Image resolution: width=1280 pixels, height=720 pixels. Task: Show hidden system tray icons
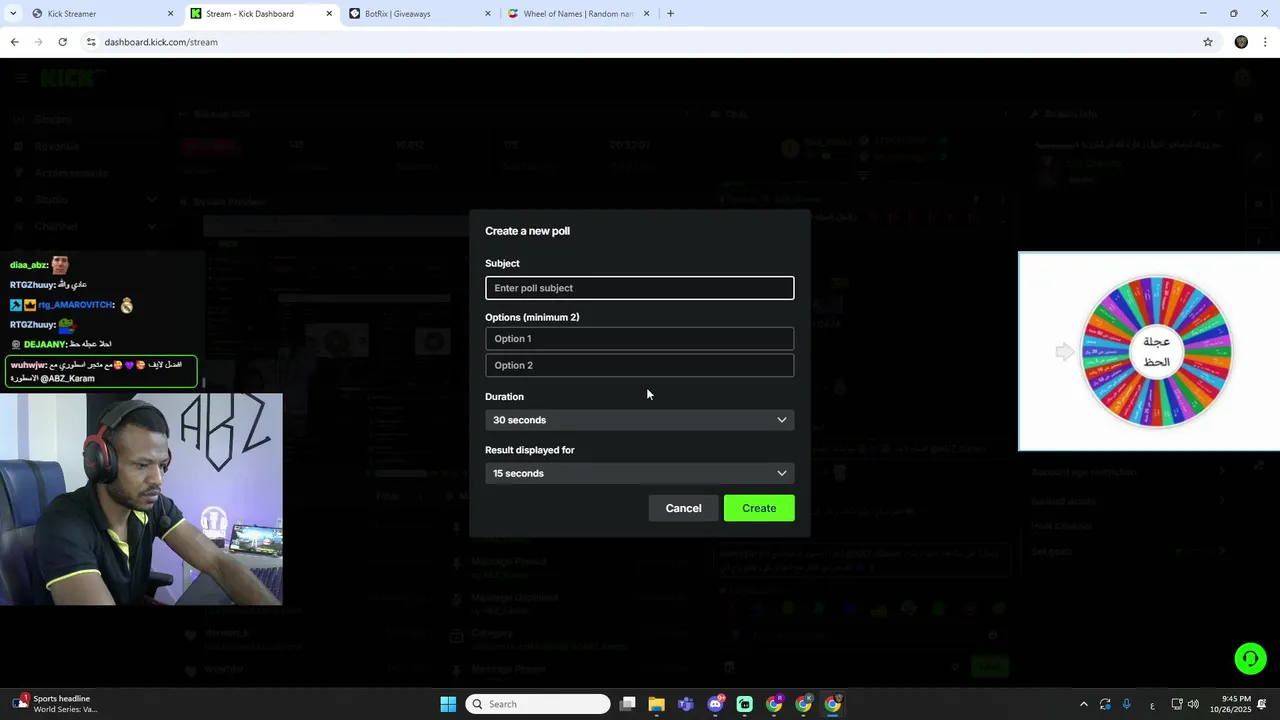[x=1083, y=704]
